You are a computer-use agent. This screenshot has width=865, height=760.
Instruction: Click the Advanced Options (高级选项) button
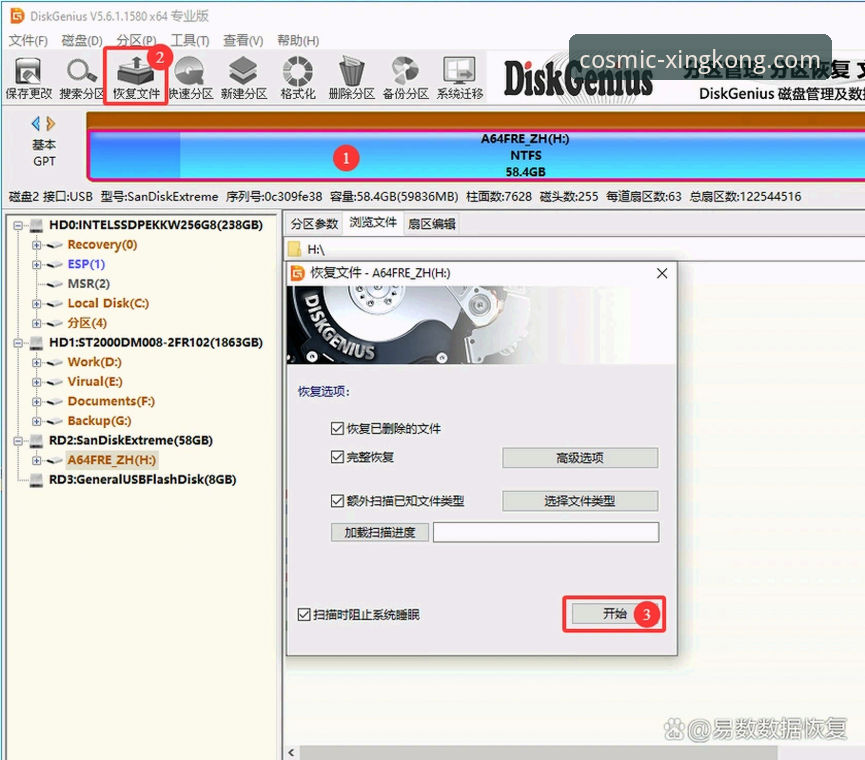click(580, 458)
